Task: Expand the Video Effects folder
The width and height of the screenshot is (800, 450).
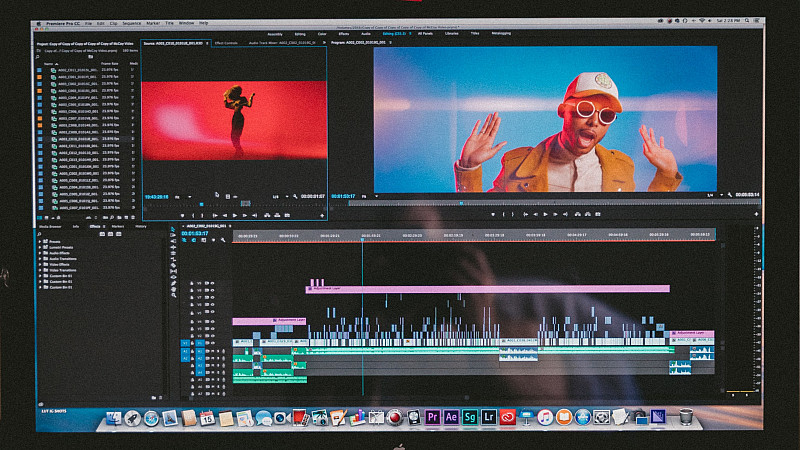Action: 40,264
